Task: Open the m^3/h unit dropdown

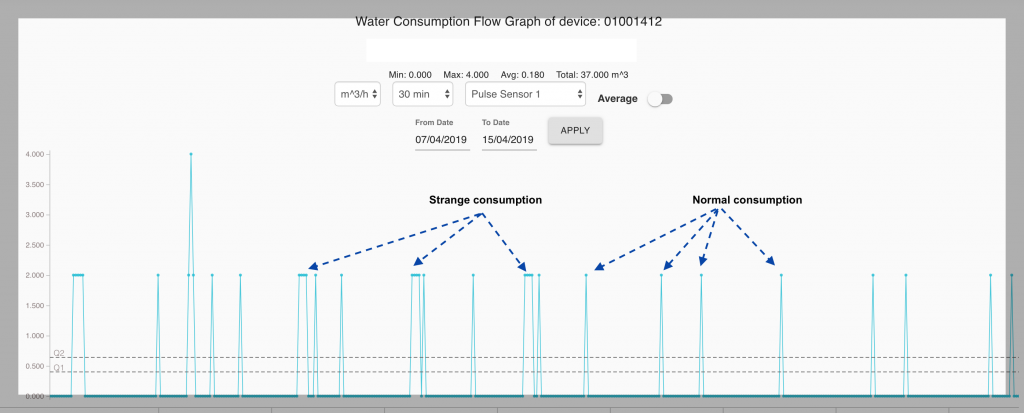Action: pyautogui.click(x=358, y=94)
